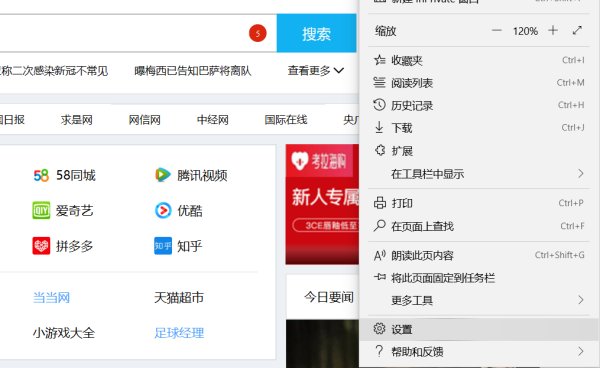Open the 历史记录 menu entry
The height and width of the screenshot is (368, 600).
(x=479, y=105)
